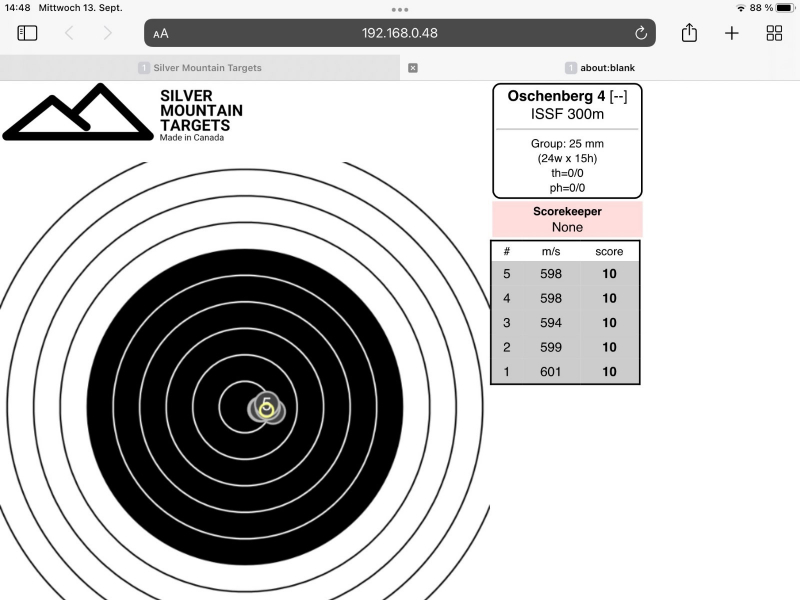The image size is (800, 600).
Task: Reload the current page
Action: click(641, 33)
